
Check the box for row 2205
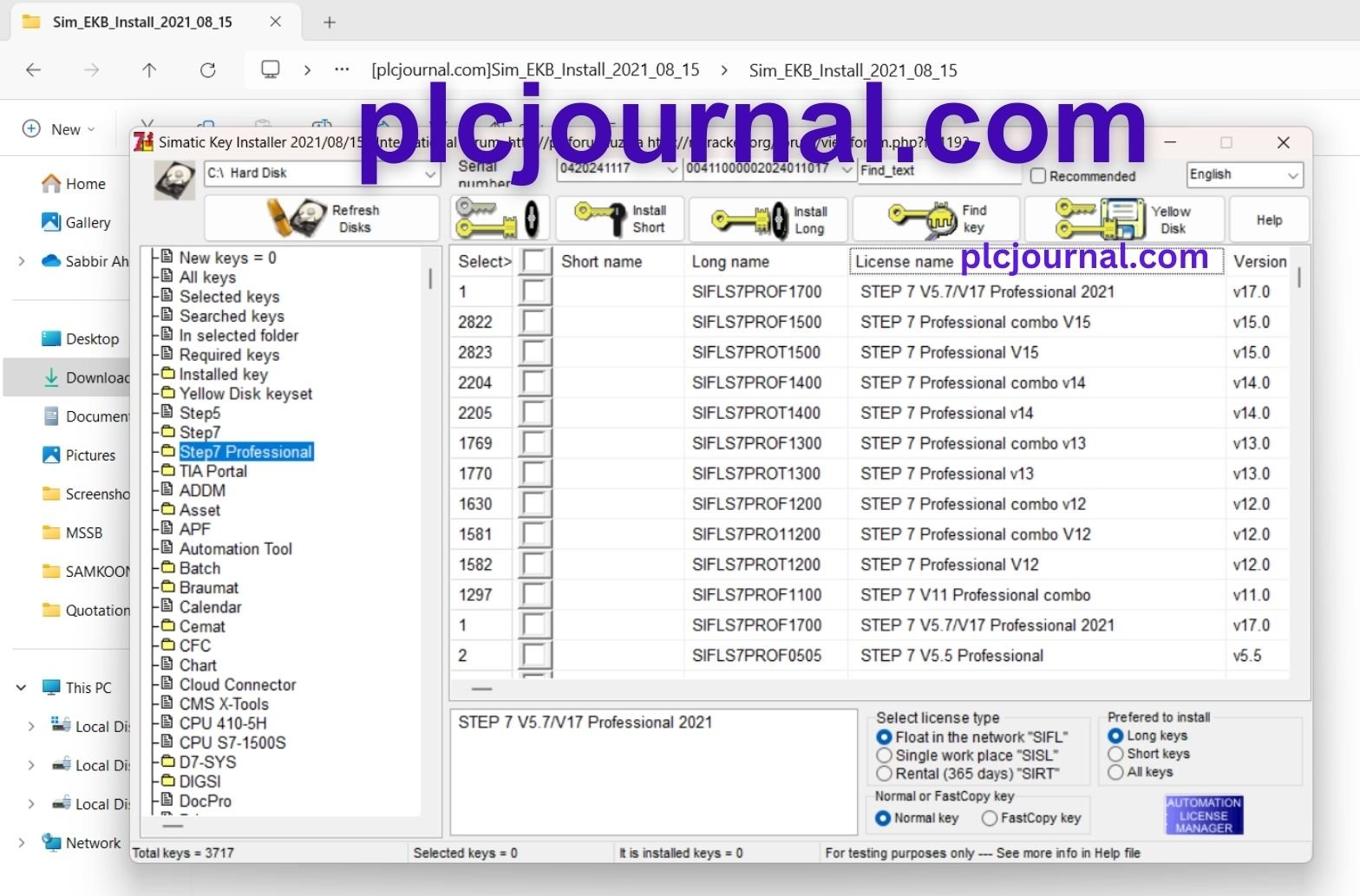coord(534,413)
